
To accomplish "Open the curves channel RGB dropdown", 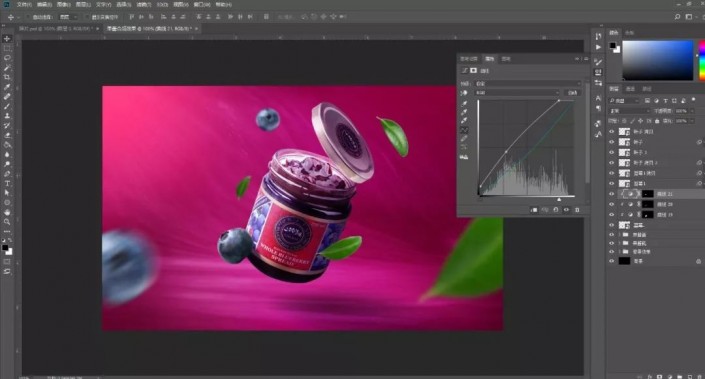I will [x=517, y=93].
